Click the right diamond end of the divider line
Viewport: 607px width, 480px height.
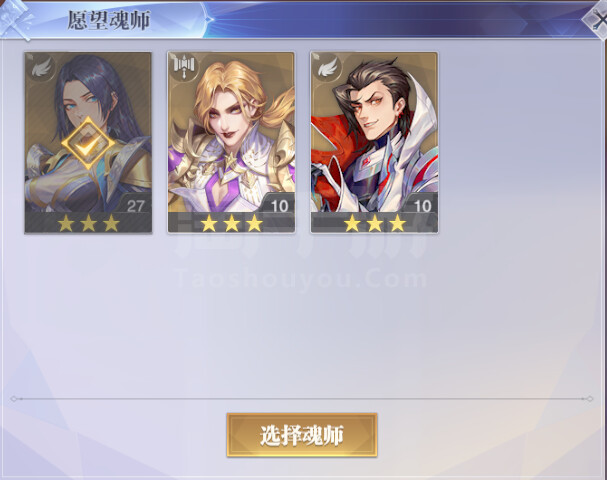(x=589, y=399)
